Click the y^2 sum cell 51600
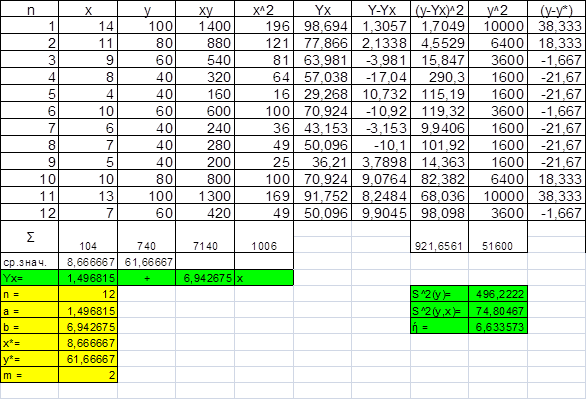Viewport: 587px width, 400px height. [498, 237]
